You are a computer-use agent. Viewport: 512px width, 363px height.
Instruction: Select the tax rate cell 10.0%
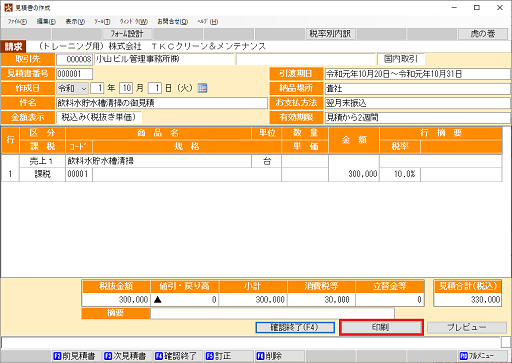[400, 174]
